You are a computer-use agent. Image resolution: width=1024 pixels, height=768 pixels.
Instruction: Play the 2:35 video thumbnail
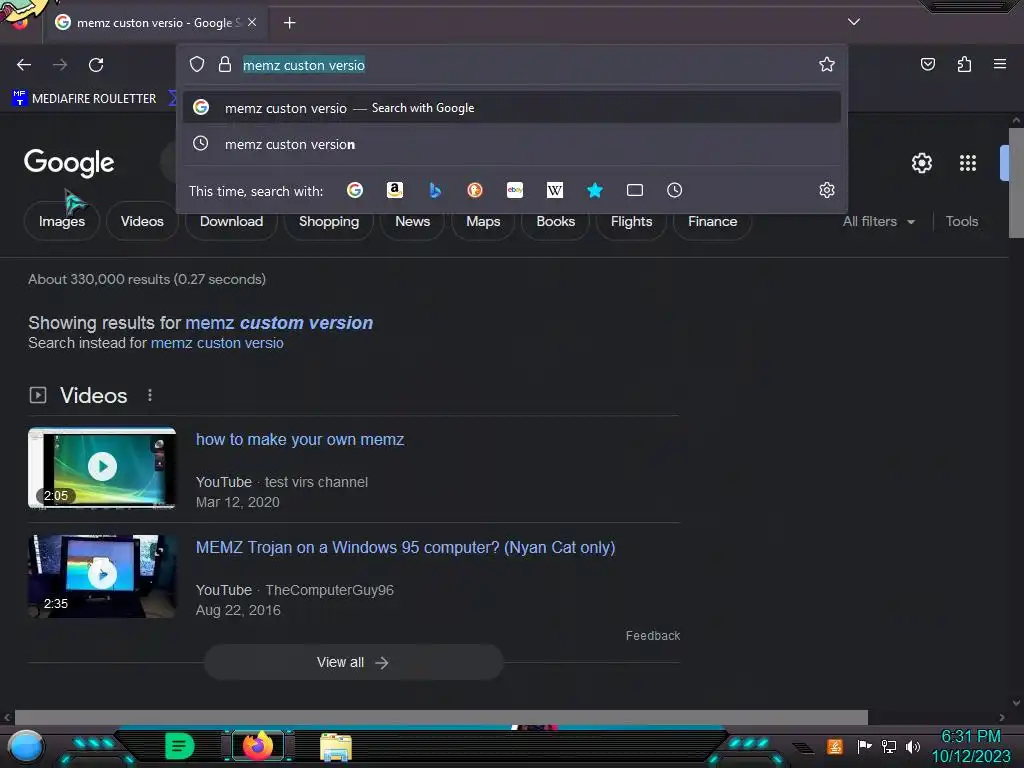point(102,576)
